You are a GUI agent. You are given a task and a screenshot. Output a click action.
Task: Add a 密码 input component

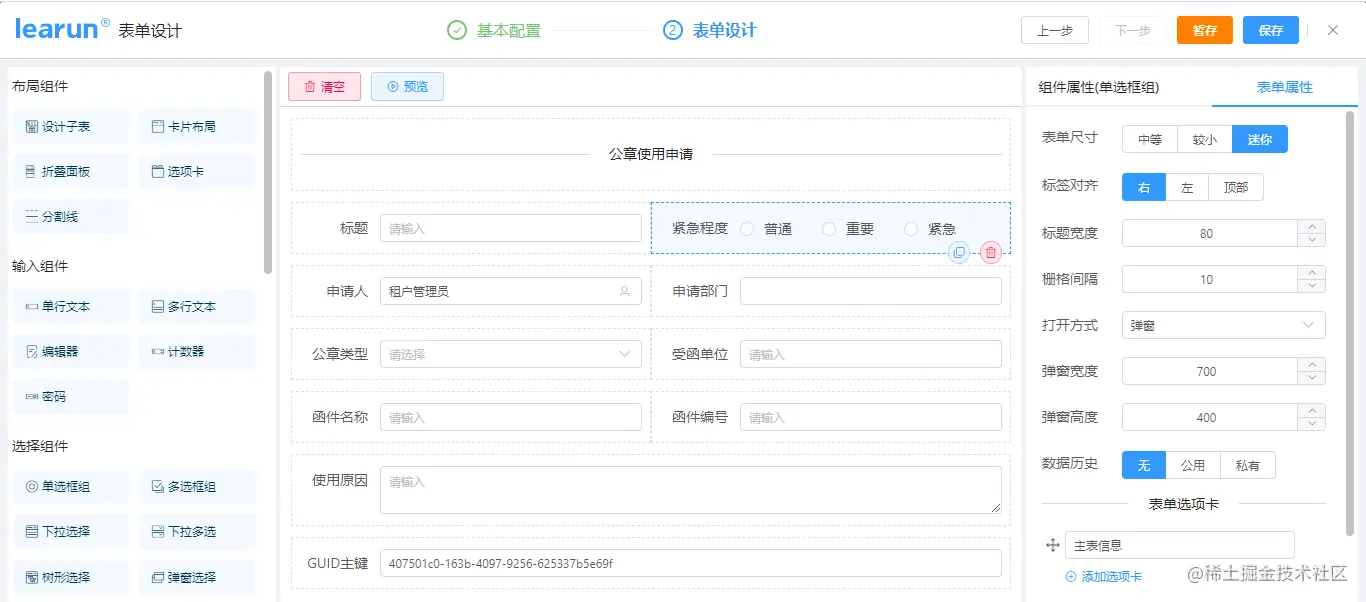[71, 397]
